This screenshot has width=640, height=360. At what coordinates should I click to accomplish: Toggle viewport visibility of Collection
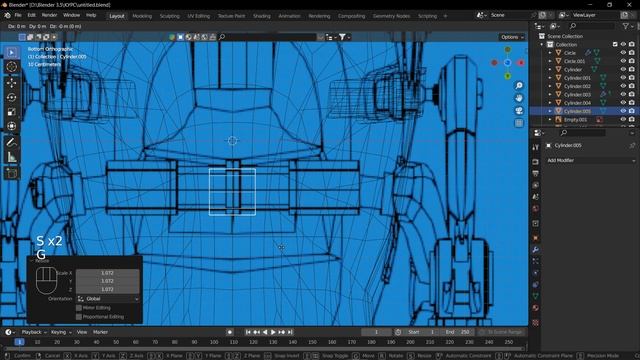pyautogui.click(x=623, y=44)
